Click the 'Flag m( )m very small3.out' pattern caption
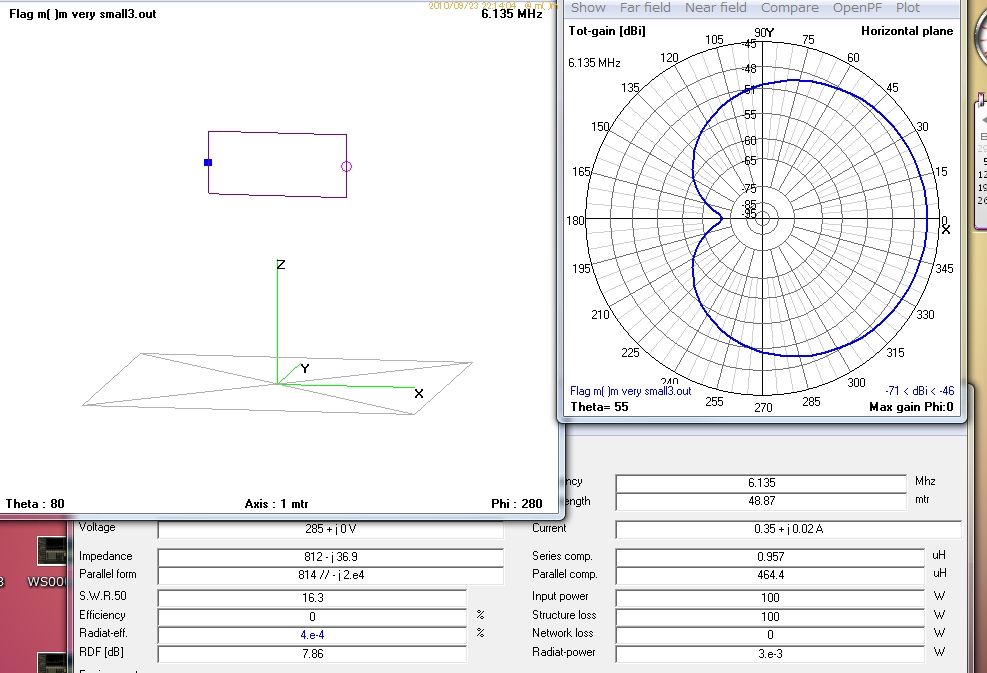 click(x=630, y=391)
